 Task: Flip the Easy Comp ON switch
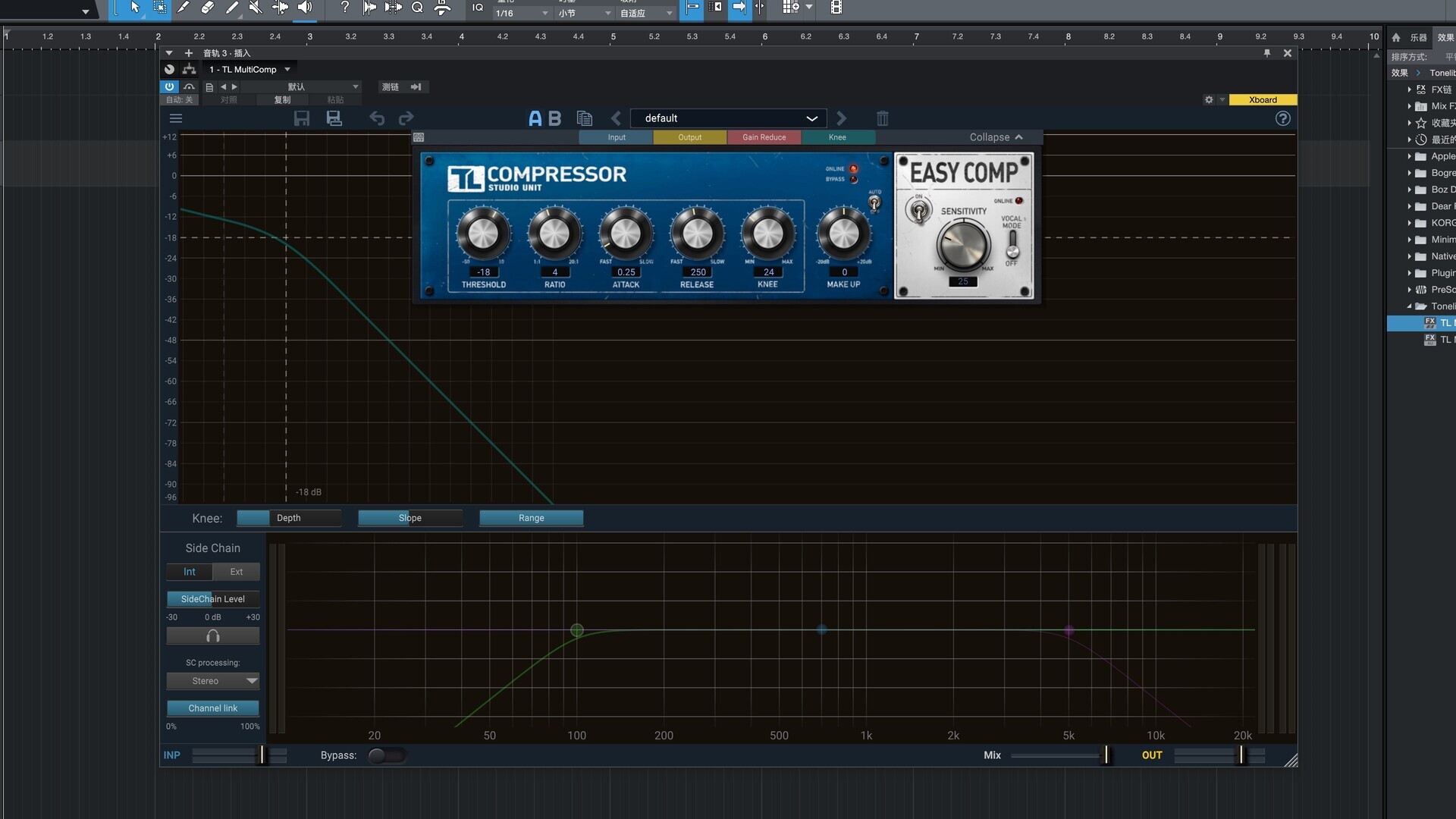[918, 211]
